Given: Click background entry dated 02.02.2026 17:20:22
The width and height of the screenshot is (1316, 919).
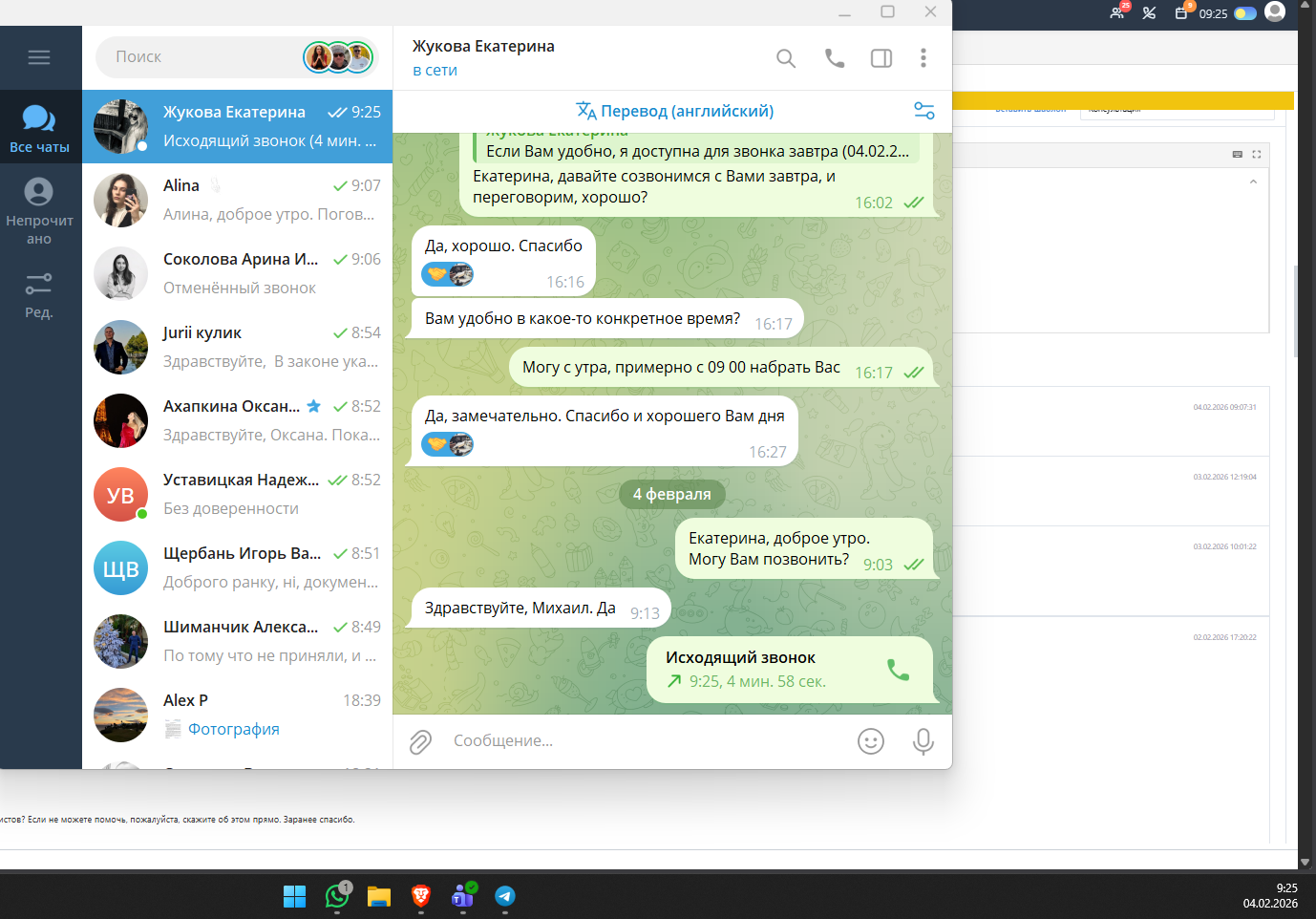Looking at the screenshot, I should point(1224,637).
